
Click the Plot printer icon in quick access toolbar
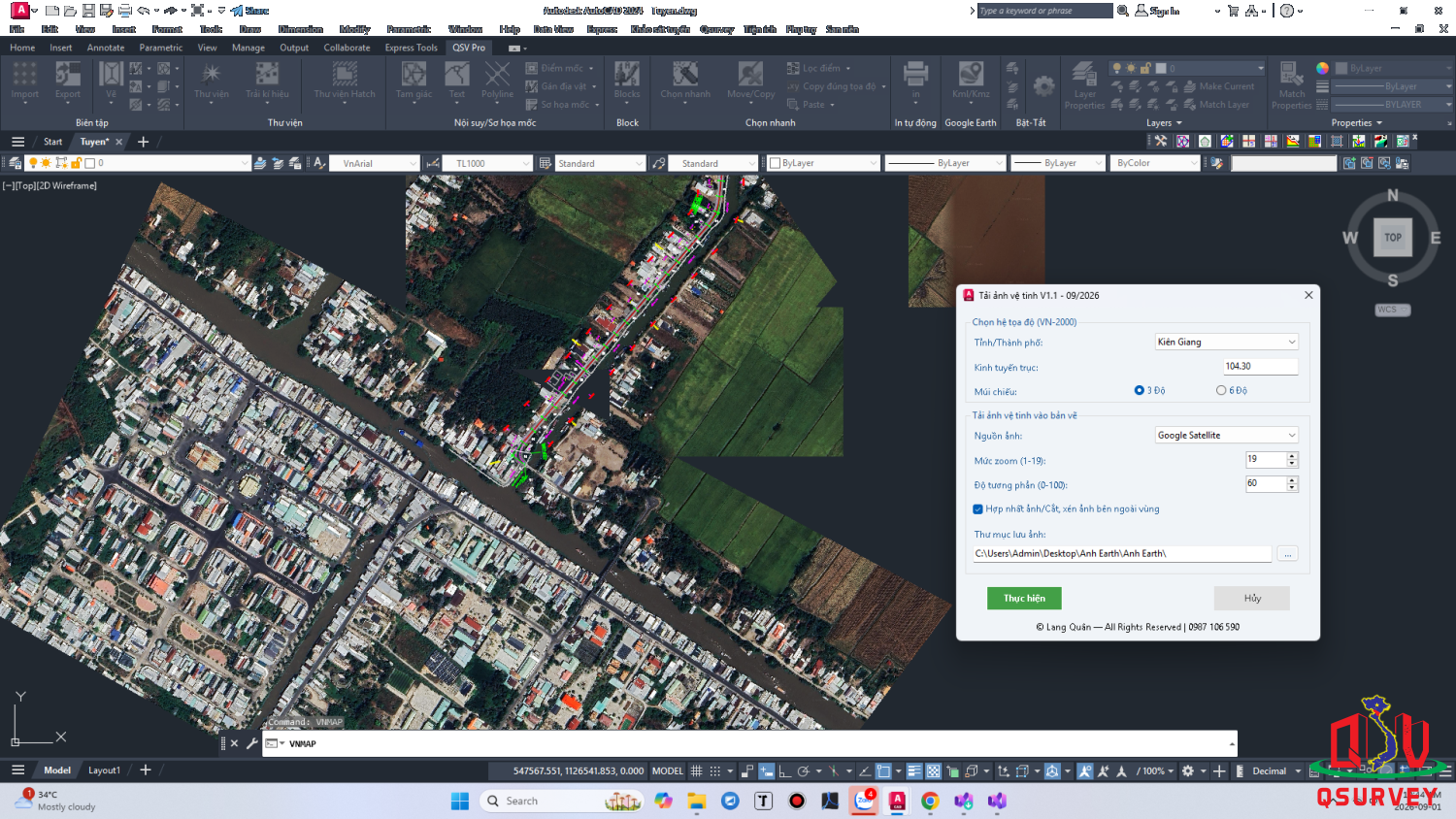click(124, 11)
